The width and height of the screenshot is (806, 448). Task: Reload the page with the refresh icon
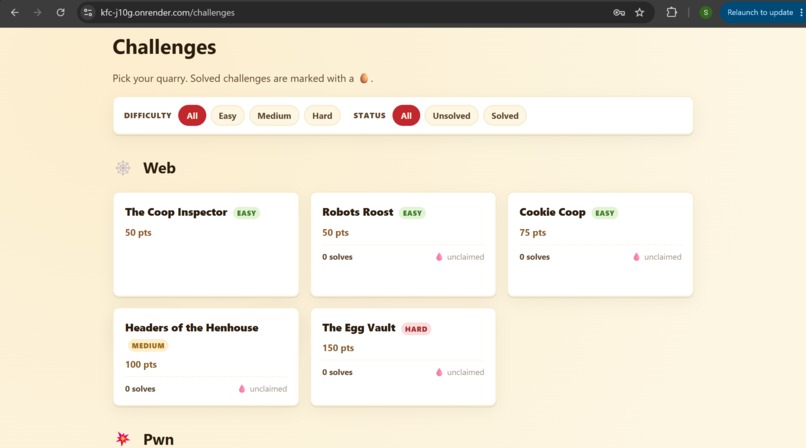coord(60,12)
